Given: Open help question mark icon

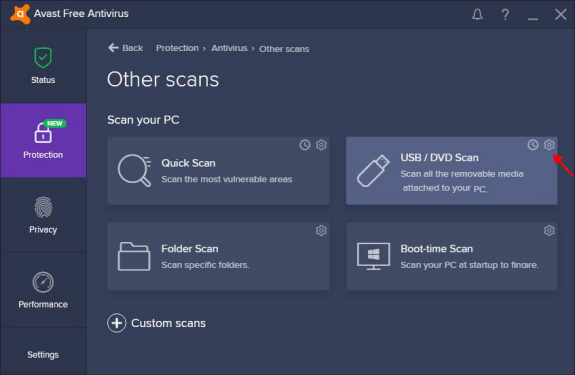Looking at the screenshot, I should pyautogui.click(x=505, y=14).
